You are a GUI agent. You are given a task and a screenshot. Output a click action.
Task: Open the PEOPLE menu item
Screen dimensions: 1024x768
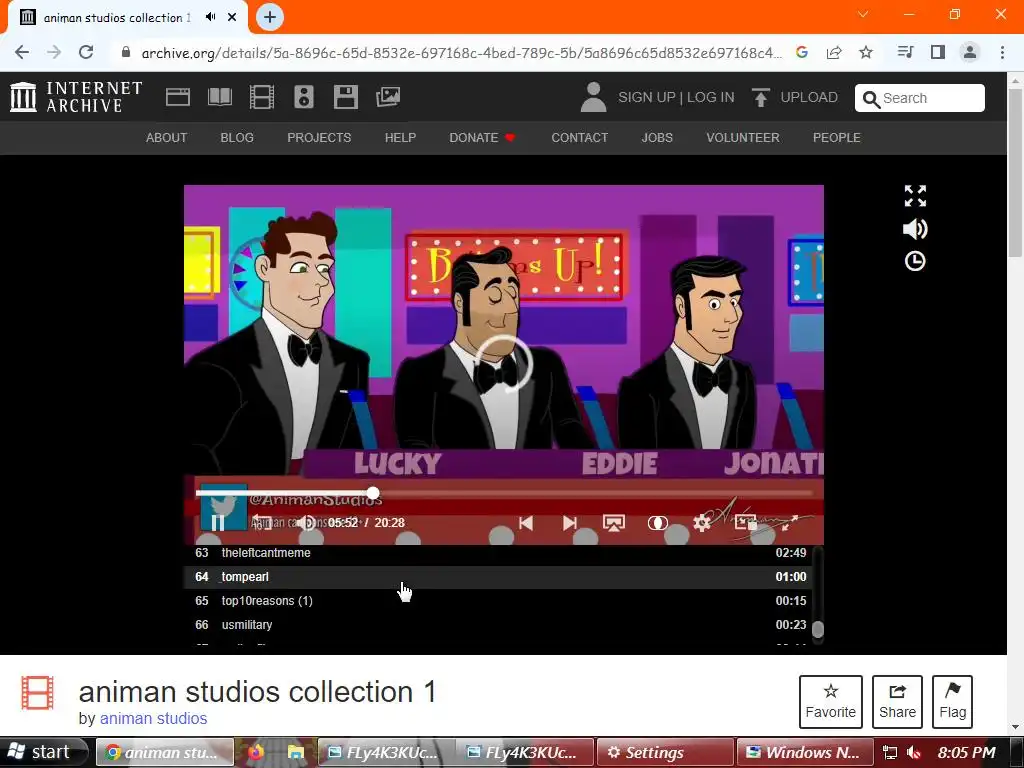tap(837, 138)
